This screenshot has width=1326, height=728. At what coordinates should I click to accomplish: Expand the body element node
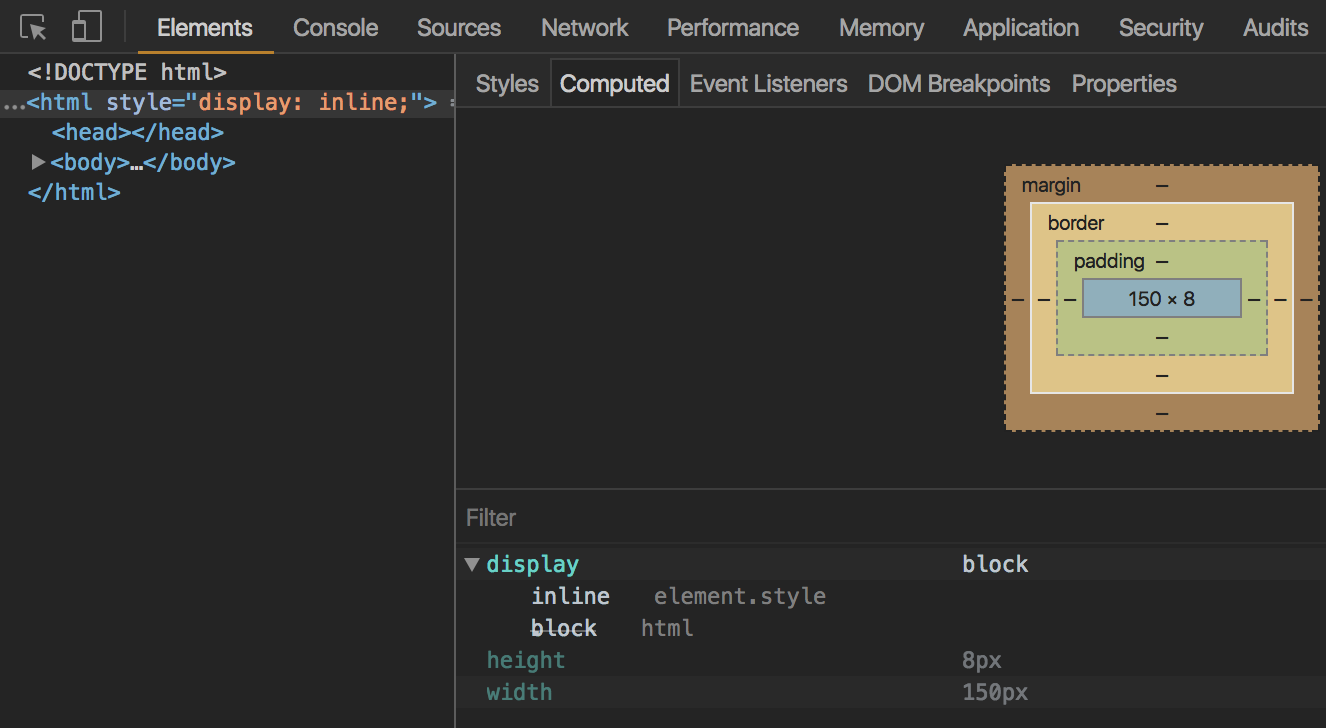(x=39, y=162)
